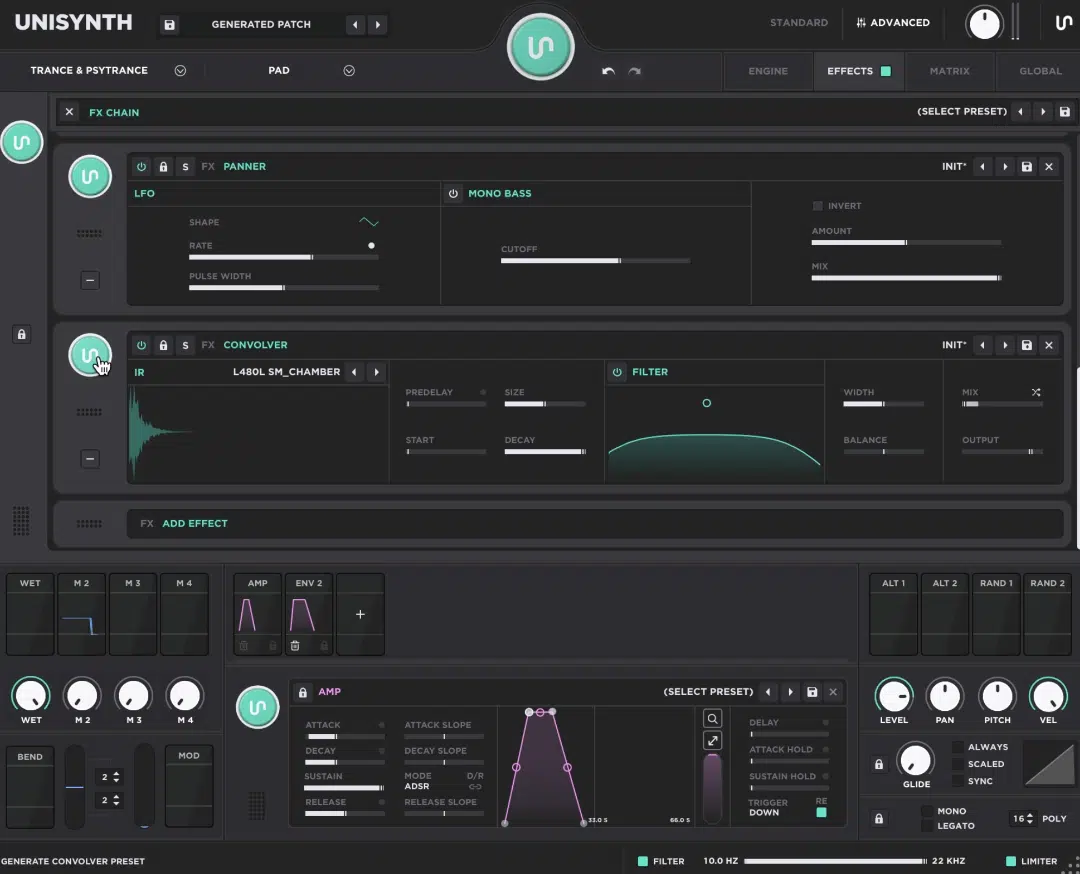
Task: Open the L480L SM_CHAMBER IR next-arrow
Action: [376, 371]
